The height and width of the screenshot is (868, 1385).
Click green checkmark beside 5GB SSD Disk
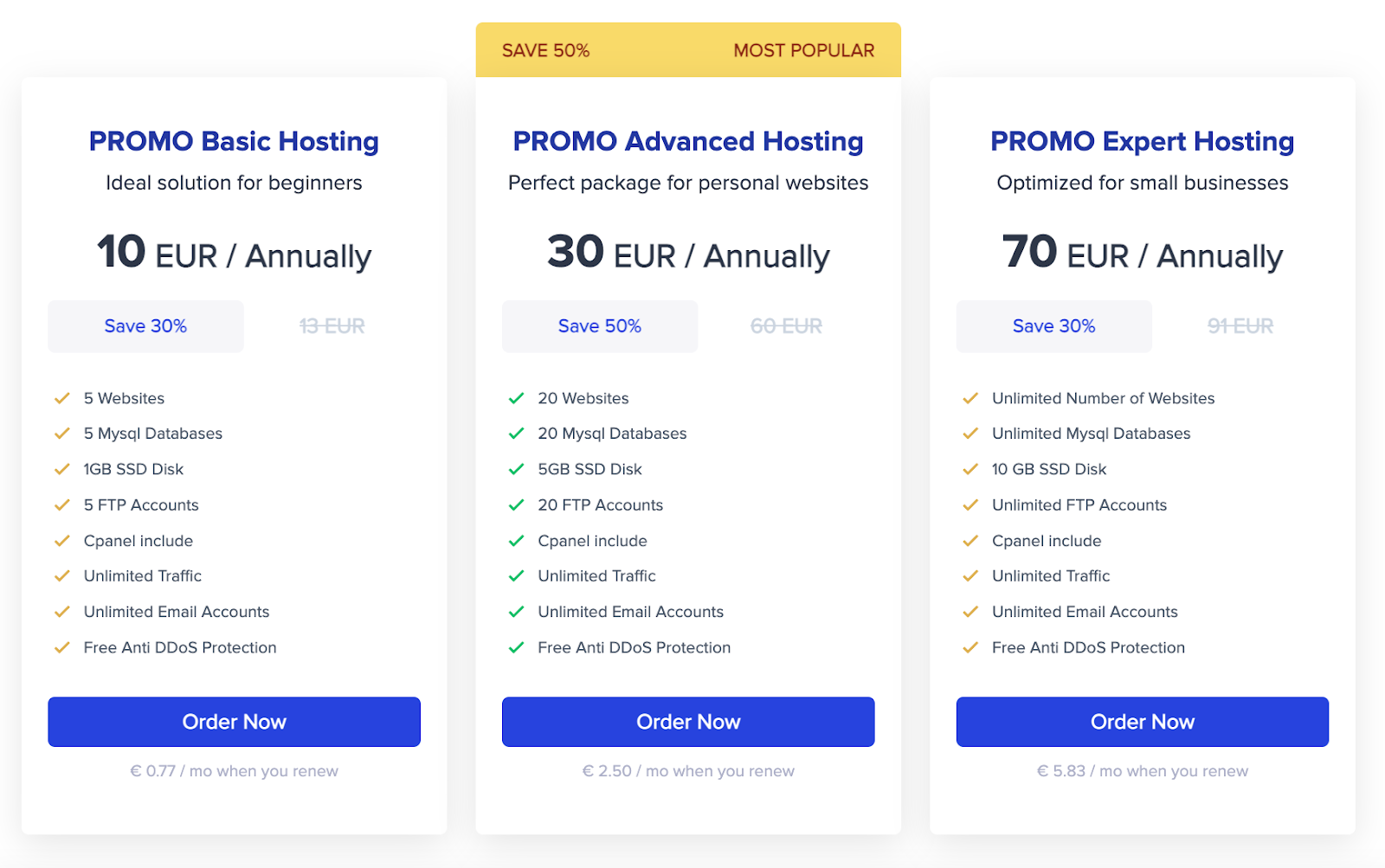click(x=517, y=469)
